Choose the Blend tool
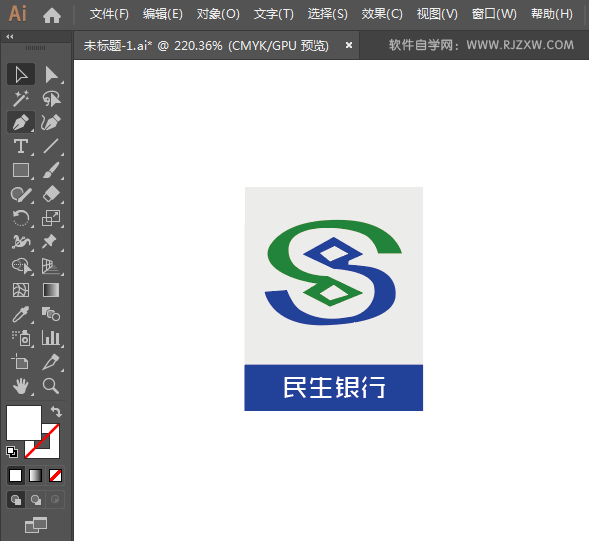Screen dimensions: 589x541 (51, 314)
